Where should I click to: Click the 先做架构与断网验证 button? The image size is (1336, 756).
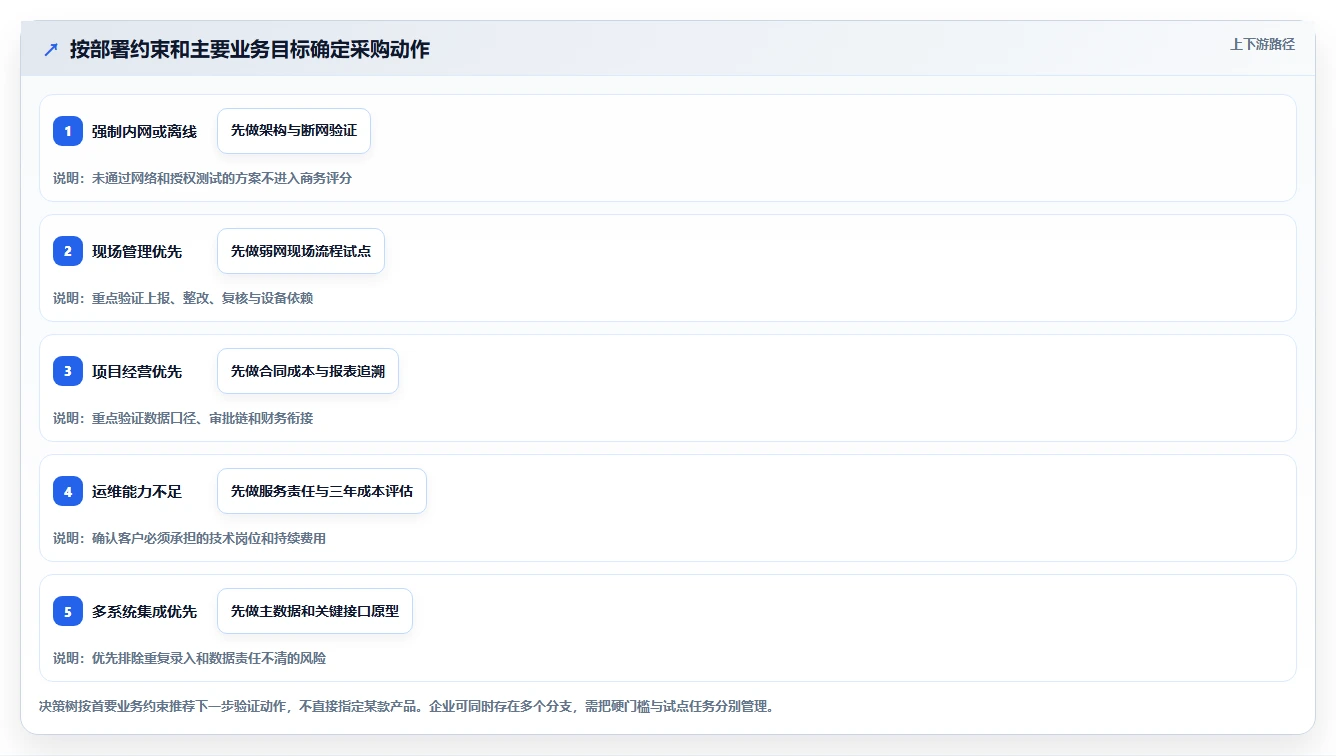point(294,131)
